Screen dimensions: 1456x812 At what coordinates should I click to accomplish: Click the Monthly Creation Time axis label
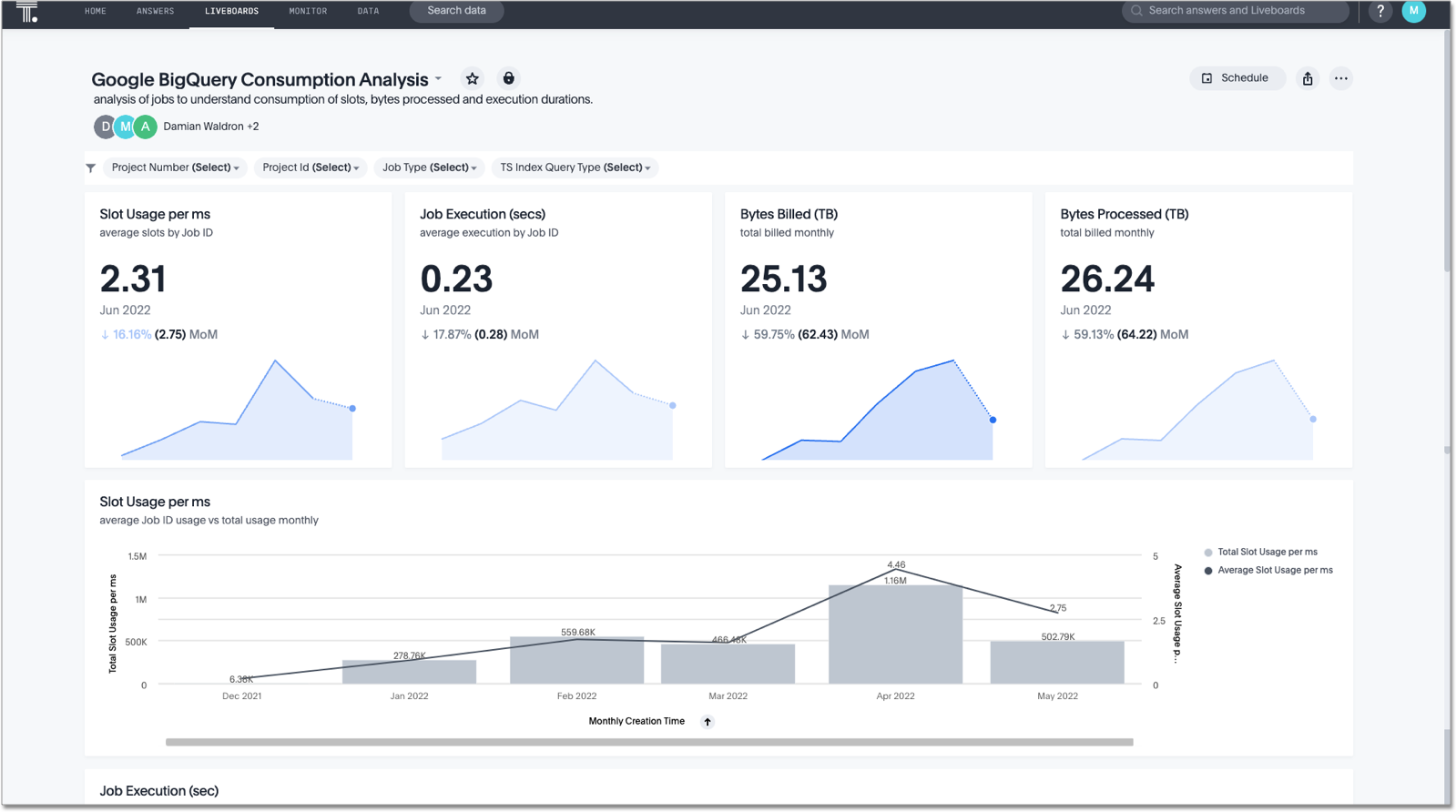click(x=636, y=722)
